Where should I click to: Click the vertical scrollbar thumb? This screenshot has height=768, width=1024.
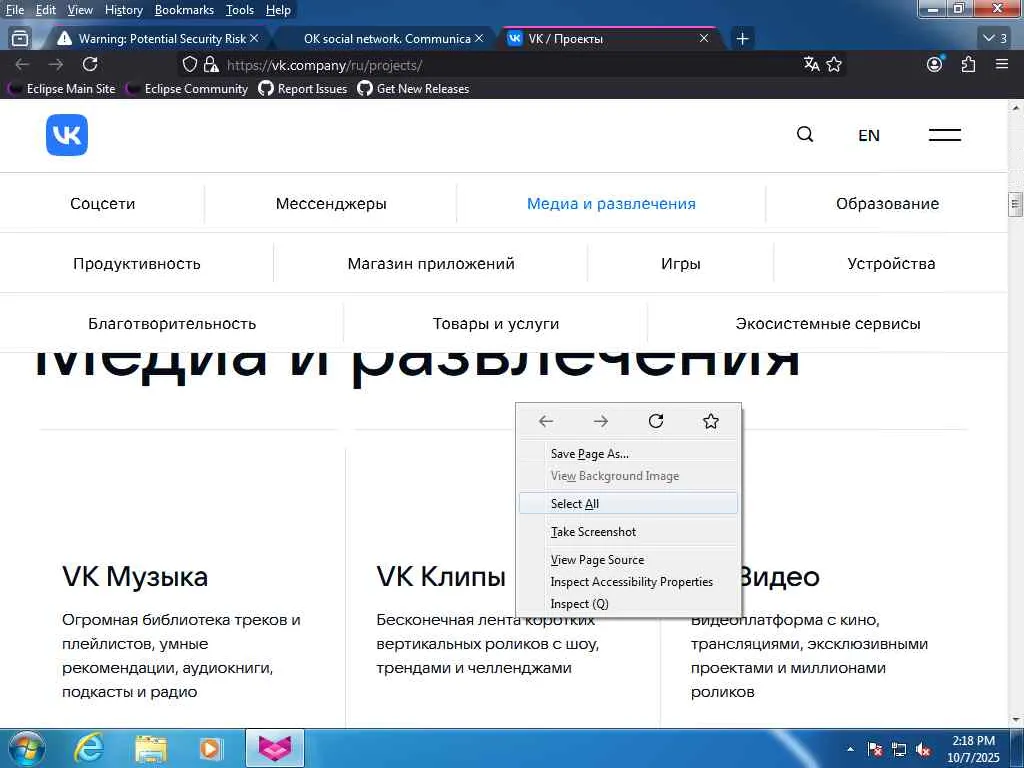1016,204
